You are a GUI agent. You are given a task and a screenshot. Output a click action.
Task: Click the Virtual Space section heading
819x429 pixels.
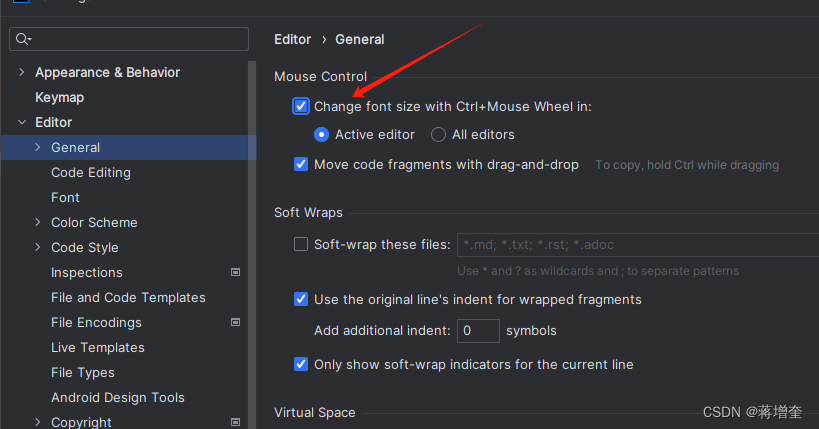click(314, 413)
